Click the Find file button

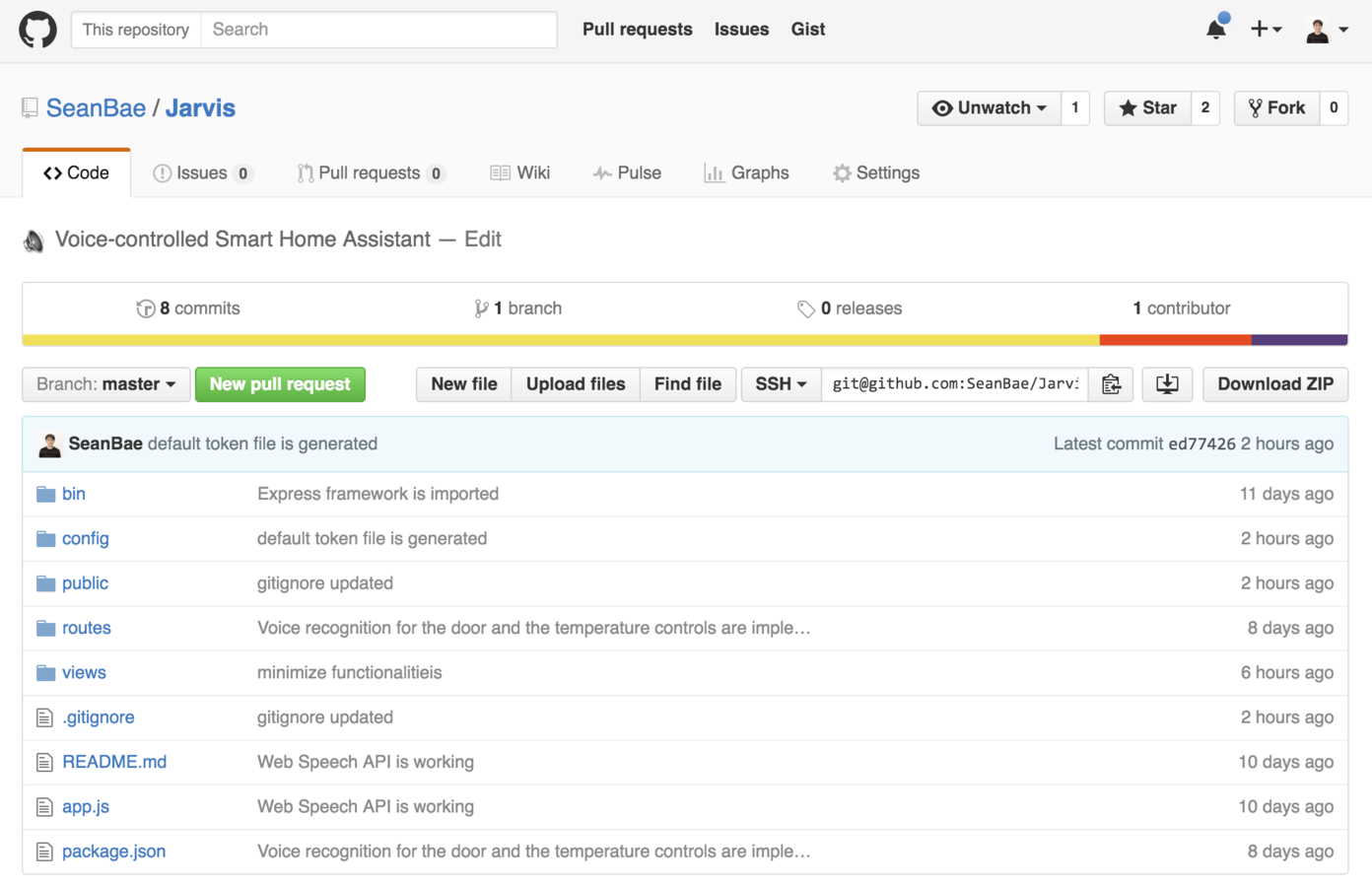[x=688, y=384]
